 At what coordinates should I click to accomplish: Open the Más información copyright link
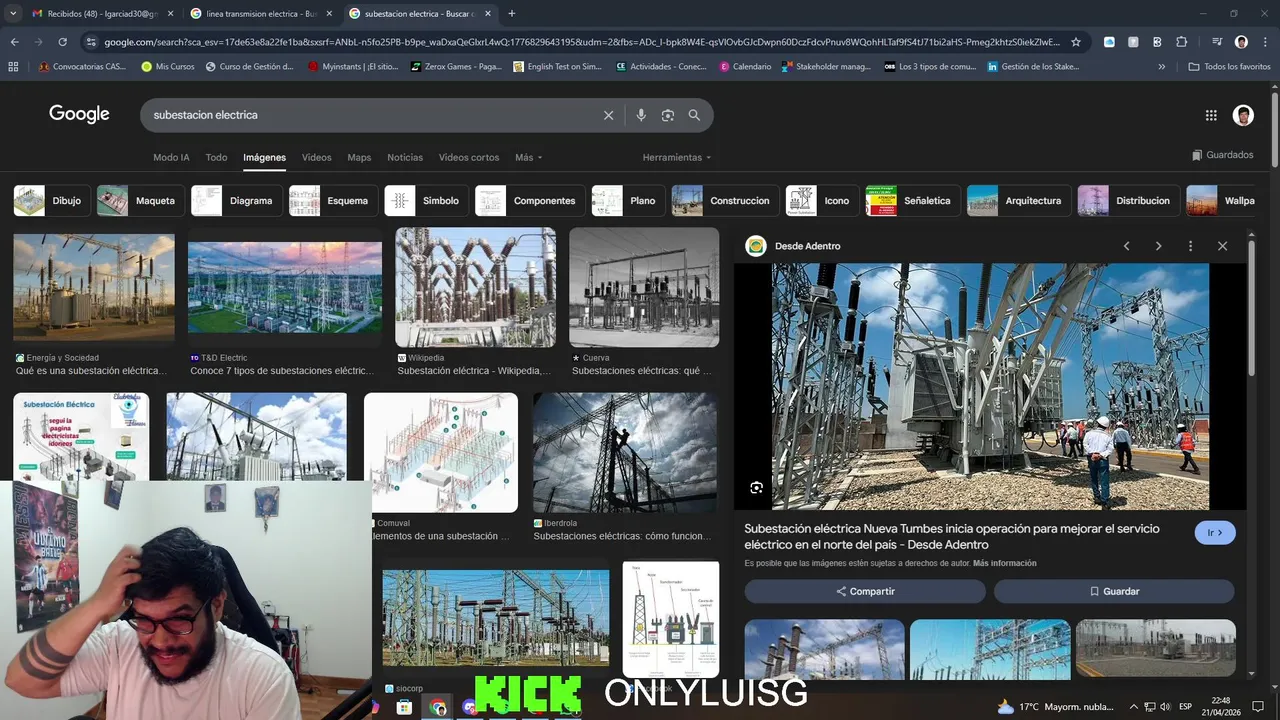[1004, 563]
